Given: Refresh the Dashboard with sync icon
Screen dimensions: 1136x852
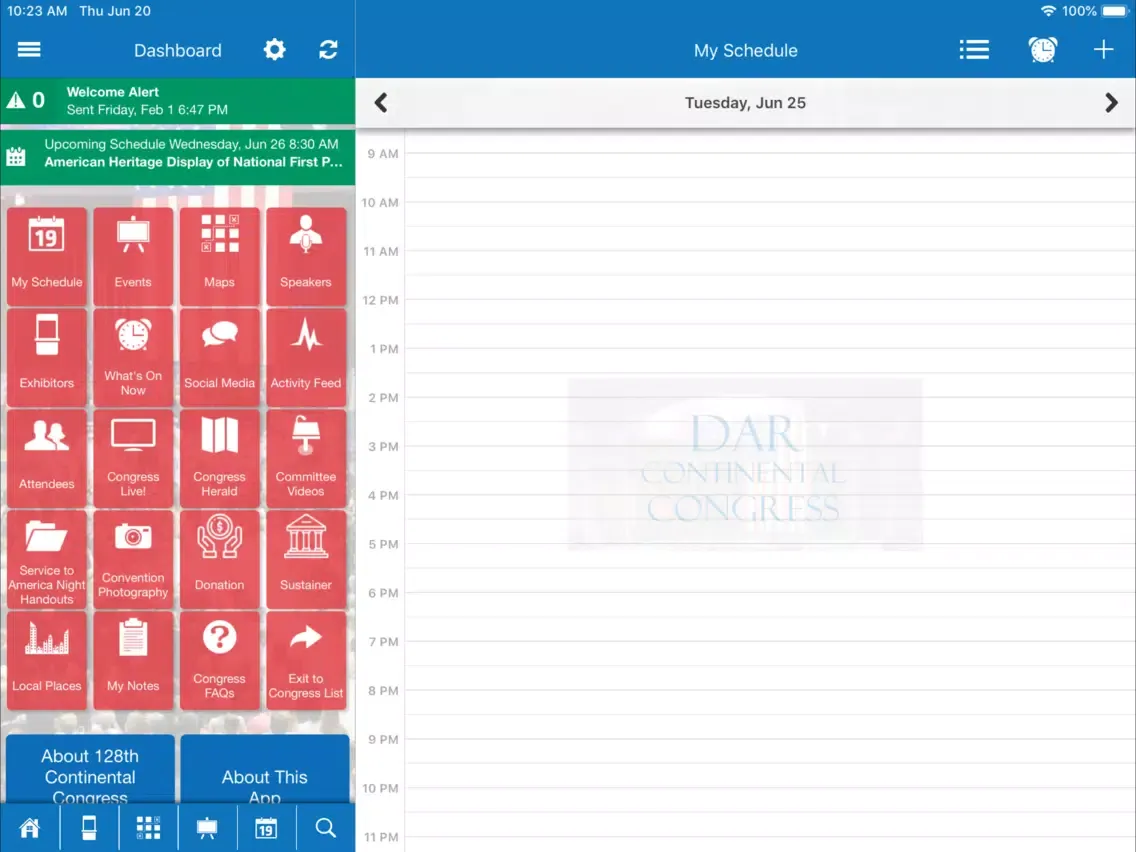Looking at the screenshot, I should (328, 50).
